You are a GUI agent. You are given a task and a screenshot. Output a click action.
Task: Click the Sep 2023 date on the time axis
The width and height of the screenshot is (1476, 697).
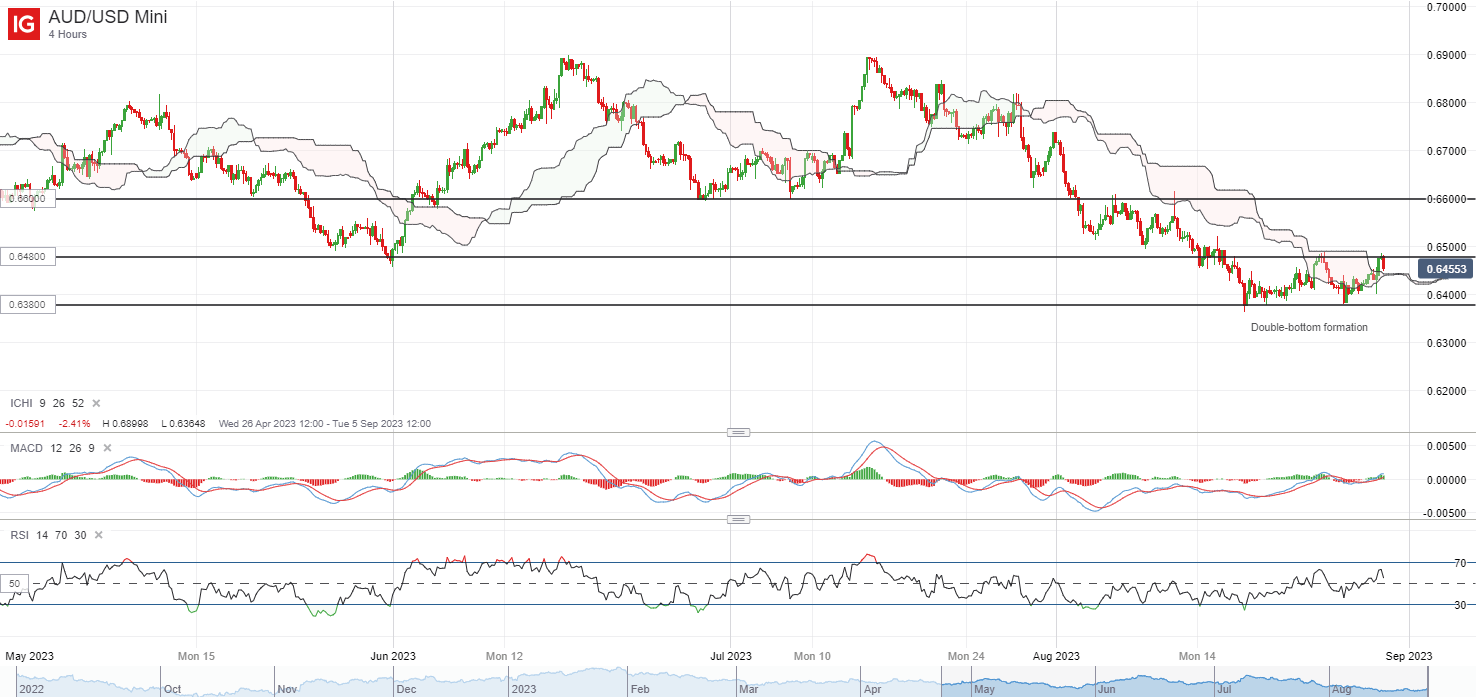1408,656
